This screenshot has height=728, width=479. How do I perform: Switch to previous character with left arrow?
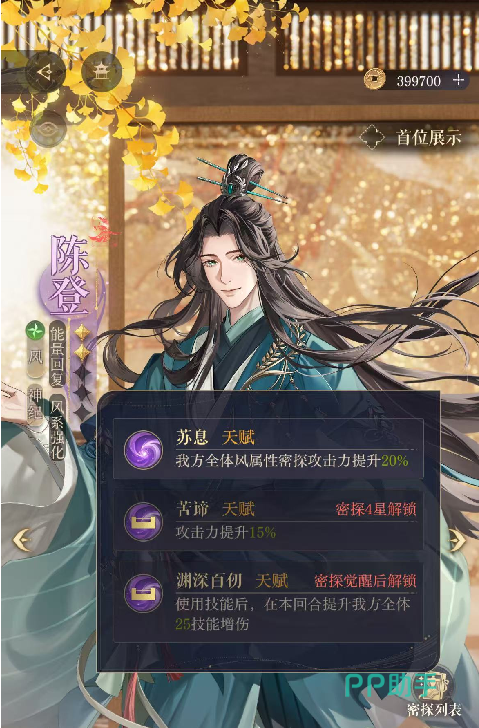tap(21, 540)
